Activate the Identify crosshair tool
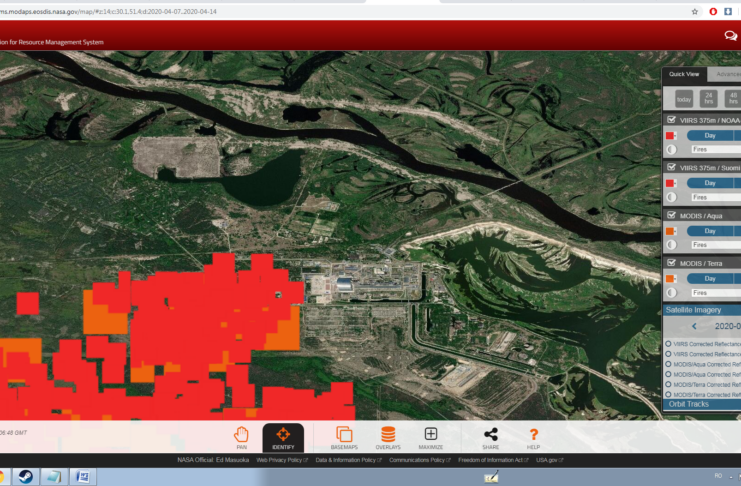 (x=283, y=437)
